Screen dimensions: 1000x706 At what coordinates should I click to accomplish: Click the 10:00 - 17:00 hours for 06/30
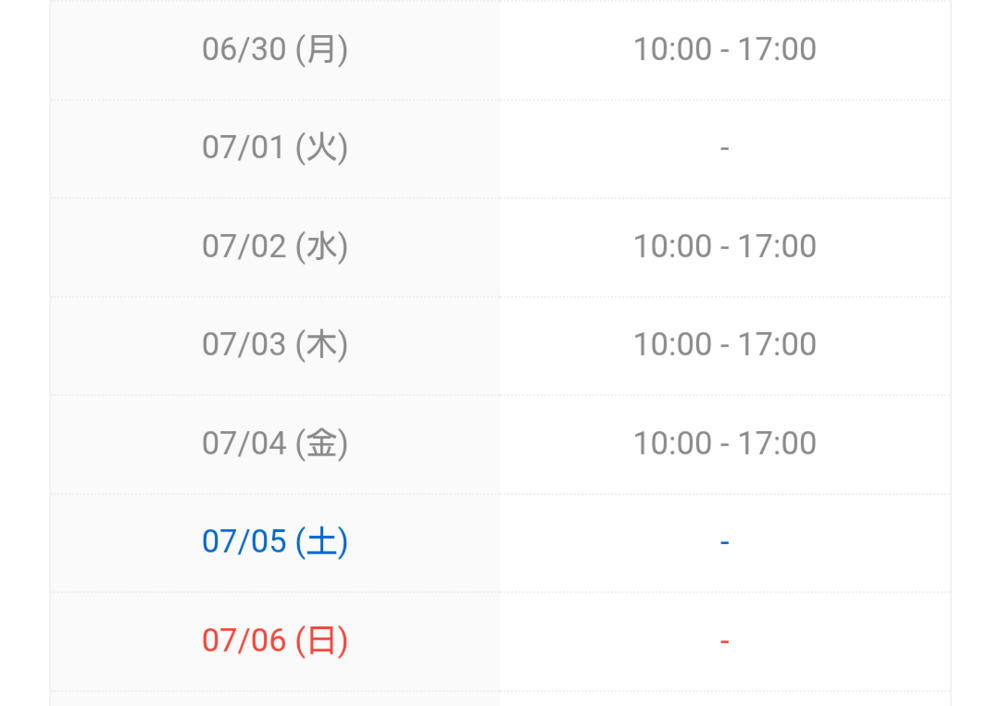click(x=724, y=50)
